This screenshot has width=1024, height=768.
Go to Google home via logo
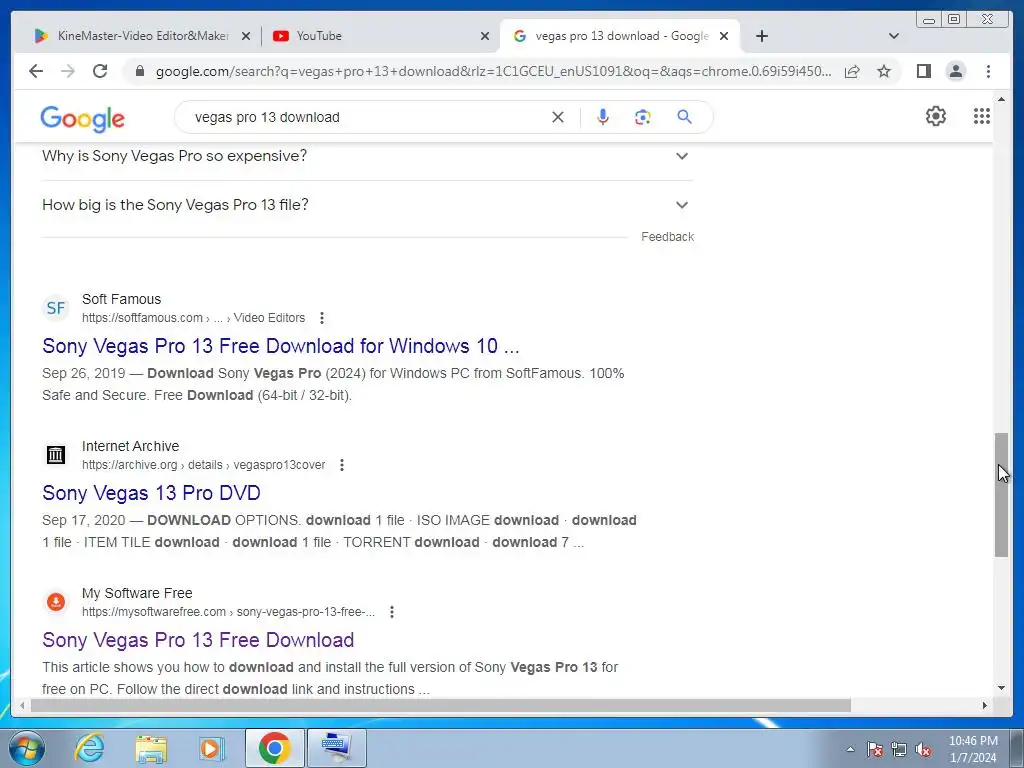82,119
